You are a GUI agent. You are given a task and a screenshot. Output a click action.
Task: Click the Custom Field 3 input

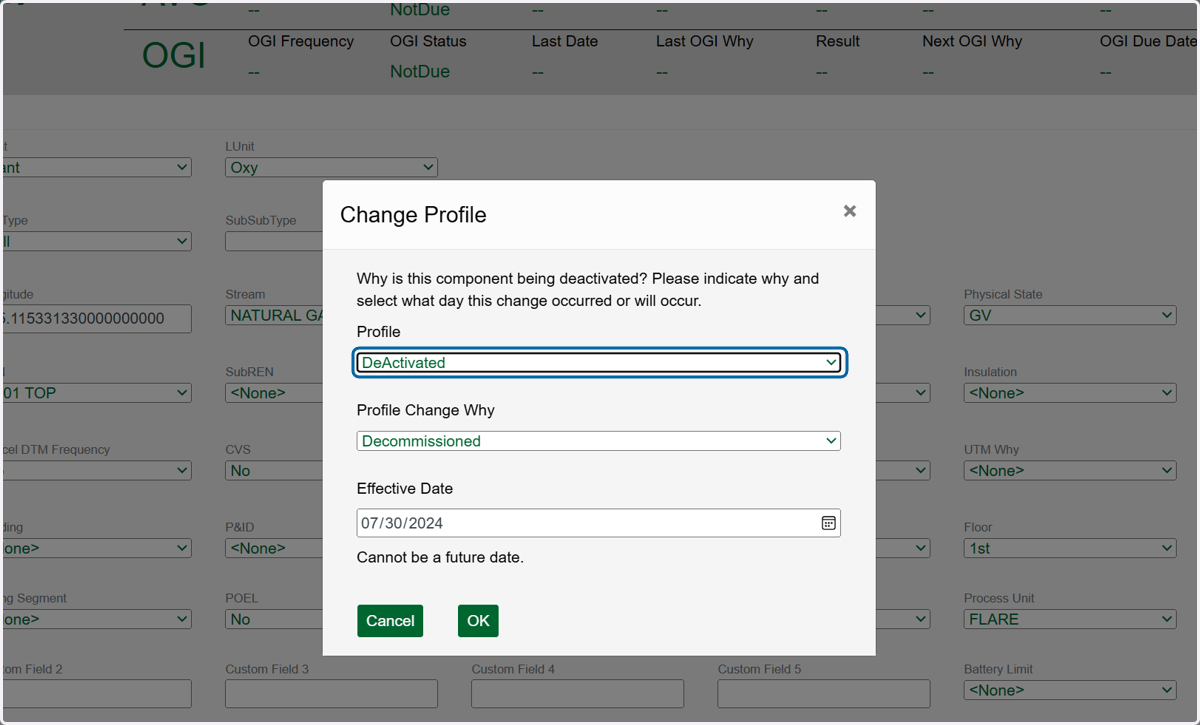pos(331,694)
